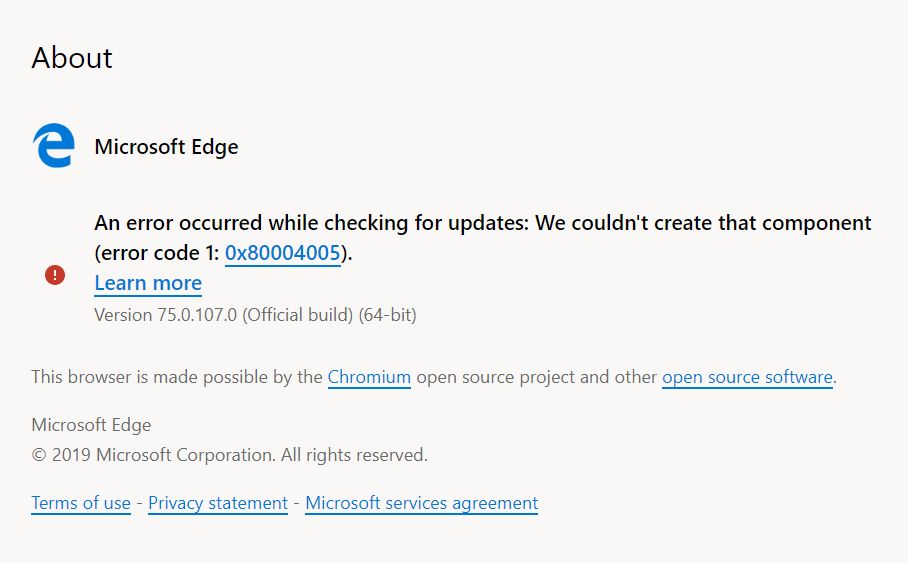Screen dimensions: 908x563
Task: Open the Learn more link
Action: [x=148, y=284]
